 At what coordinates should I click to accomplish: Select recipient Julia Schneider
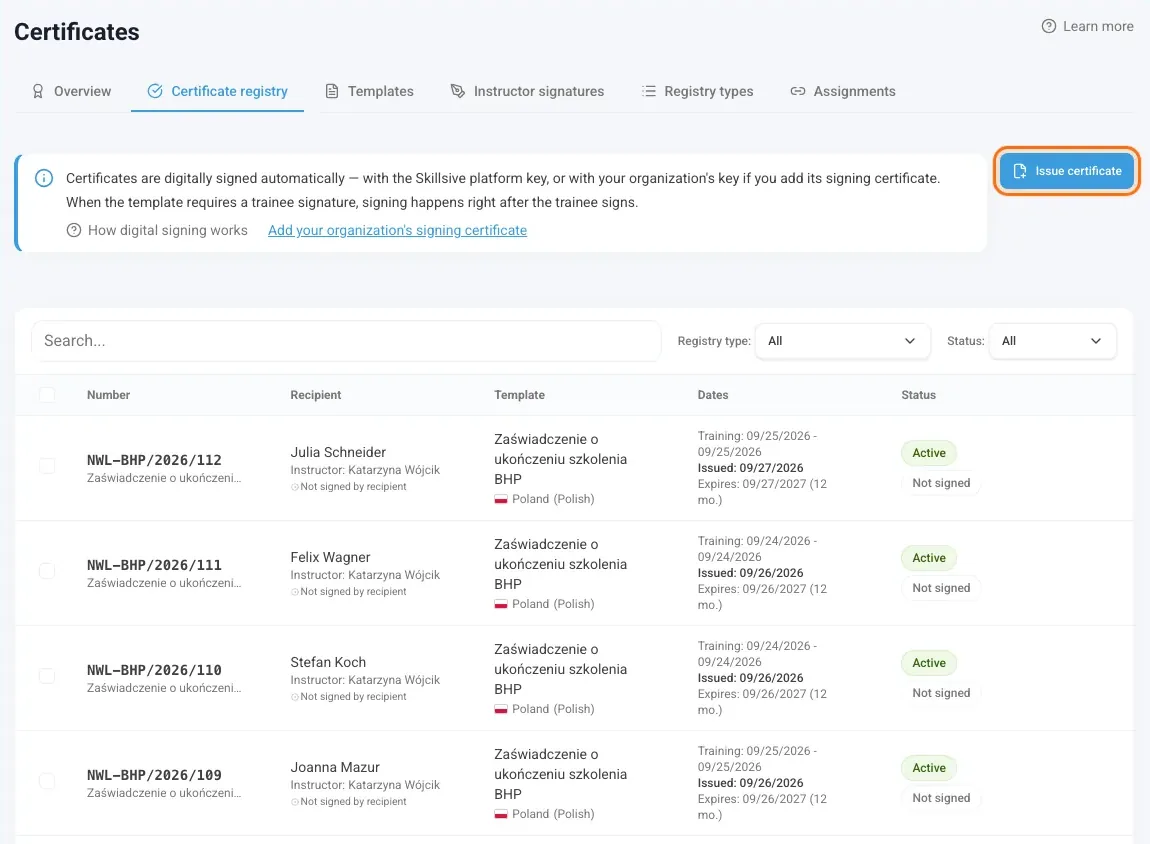click(338, 452)
